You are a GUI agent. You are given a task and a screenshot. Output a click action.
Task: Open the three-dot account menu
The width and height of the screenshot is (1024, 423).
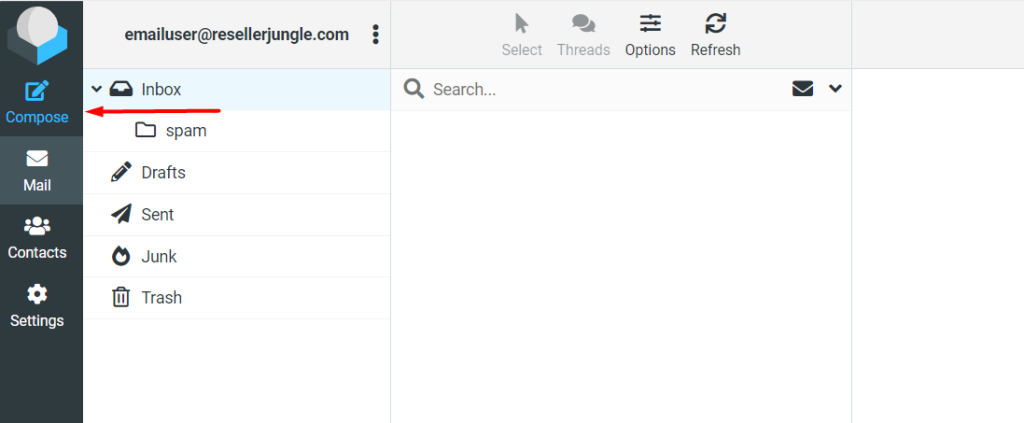[376, 35]
